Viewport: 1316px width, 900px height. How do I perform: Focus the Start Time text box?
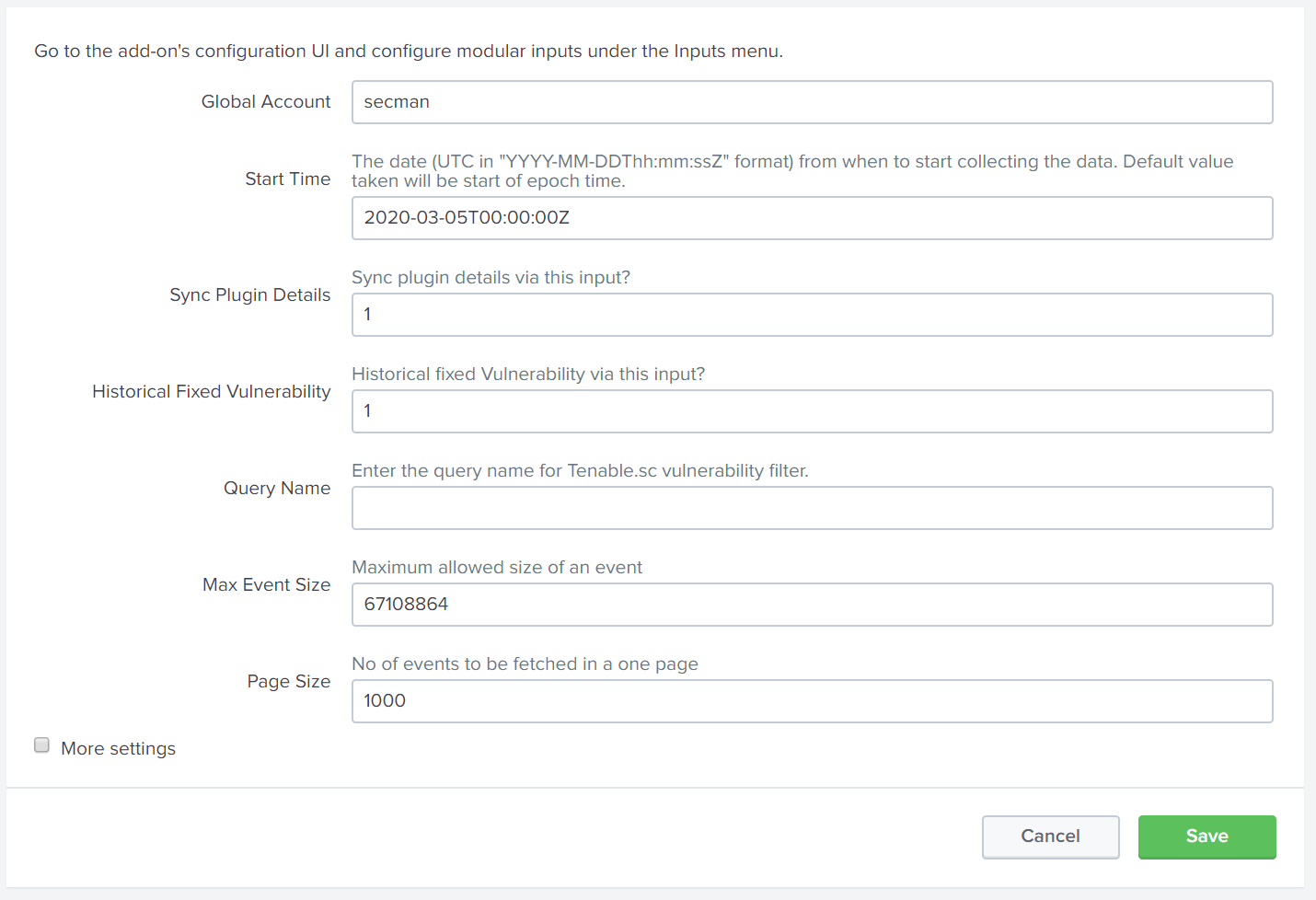coord(812,218)
